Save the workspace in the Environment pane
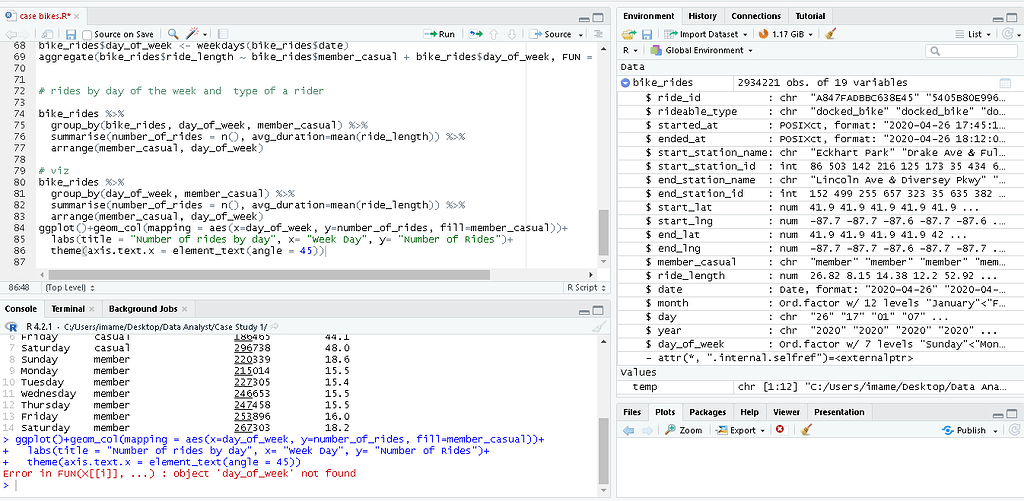This screenshot has width=1024, height=501. point(647,34)
